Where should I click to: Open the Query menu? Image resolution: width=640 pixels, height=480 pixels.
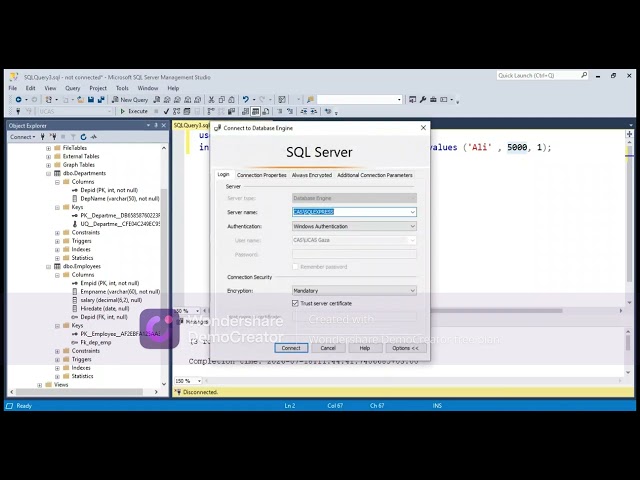[x=72, y=88]
